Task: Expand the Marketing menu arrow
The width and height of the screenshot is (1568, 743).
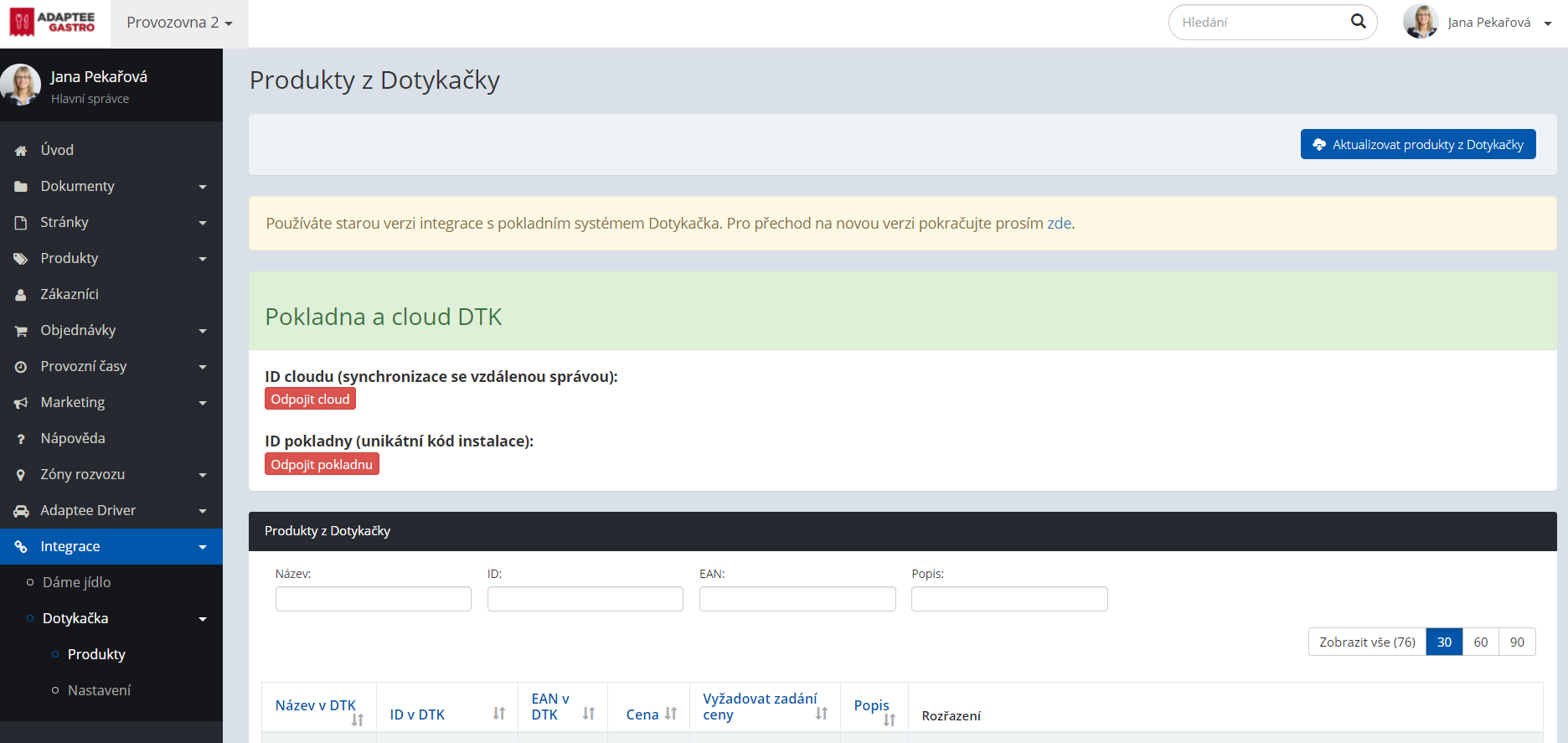Action: 202,403
